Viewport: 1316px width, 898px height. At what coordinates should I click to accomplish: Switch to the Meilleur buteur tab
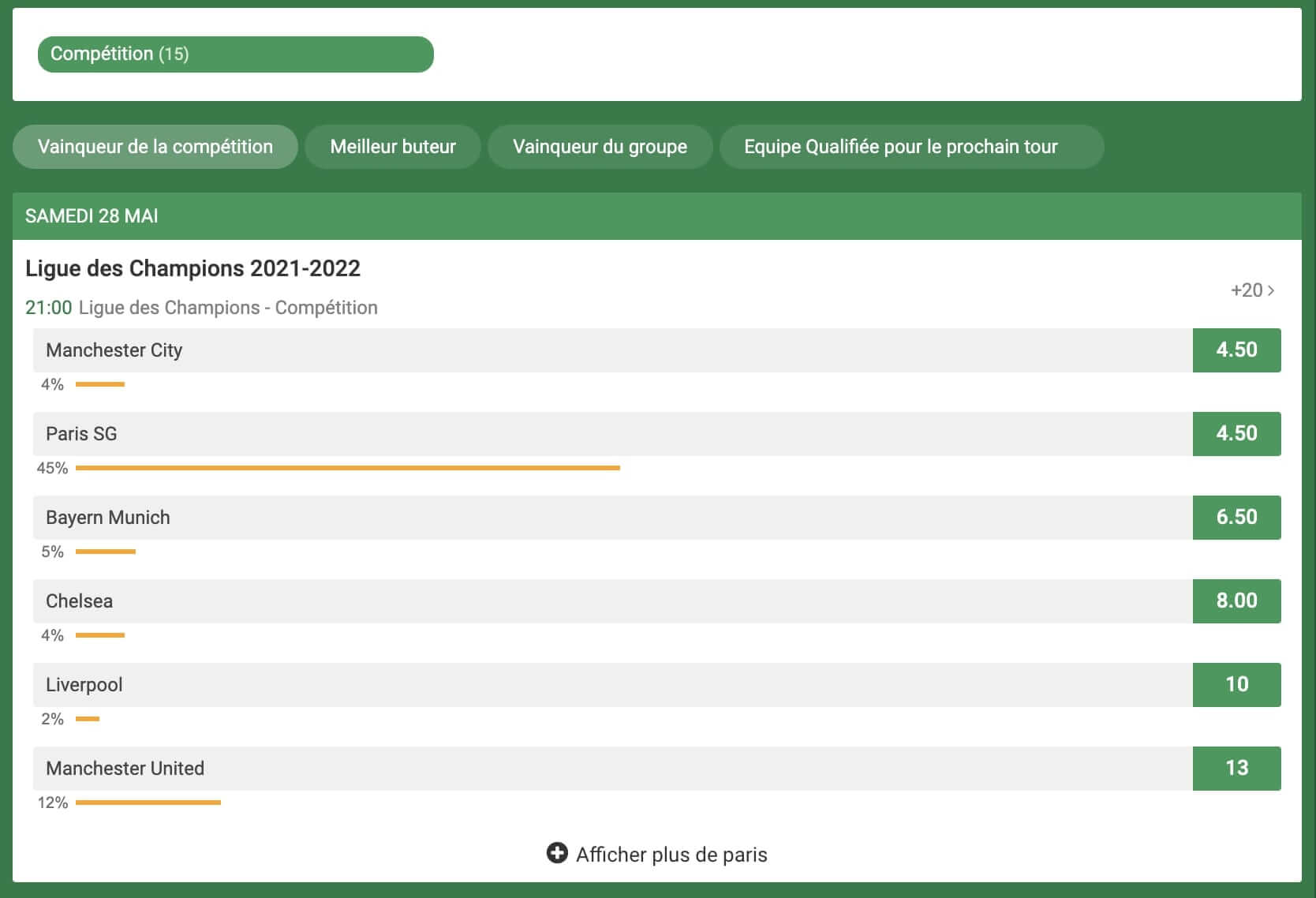[393, 147]
